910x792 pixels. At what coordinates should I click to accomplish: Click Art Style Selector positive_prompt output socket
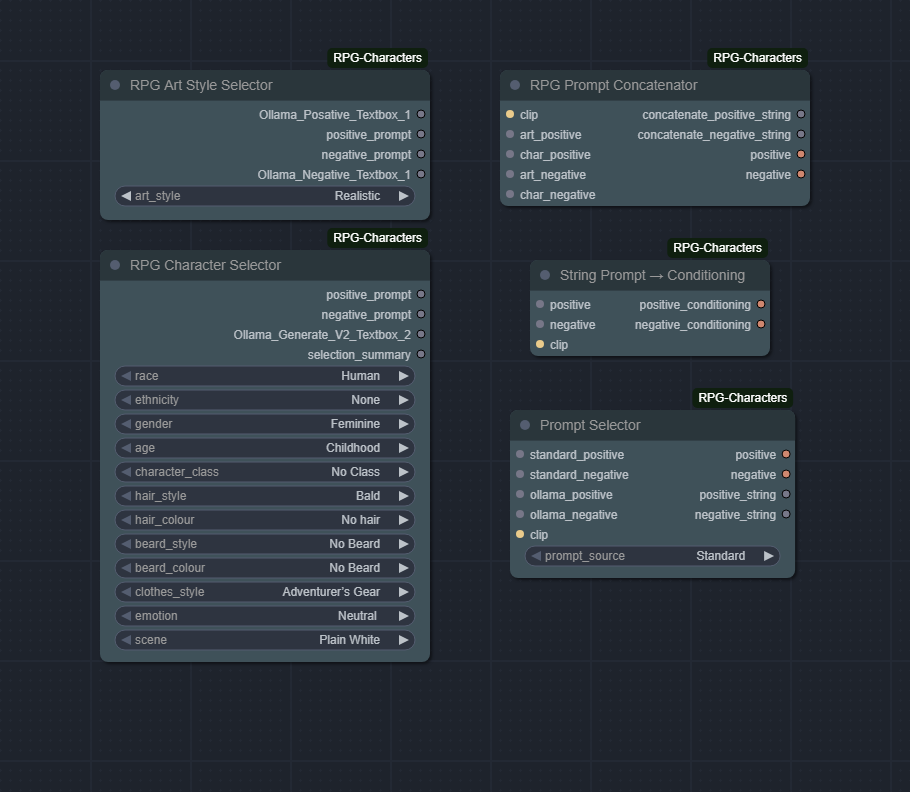[x=421, y=134]
